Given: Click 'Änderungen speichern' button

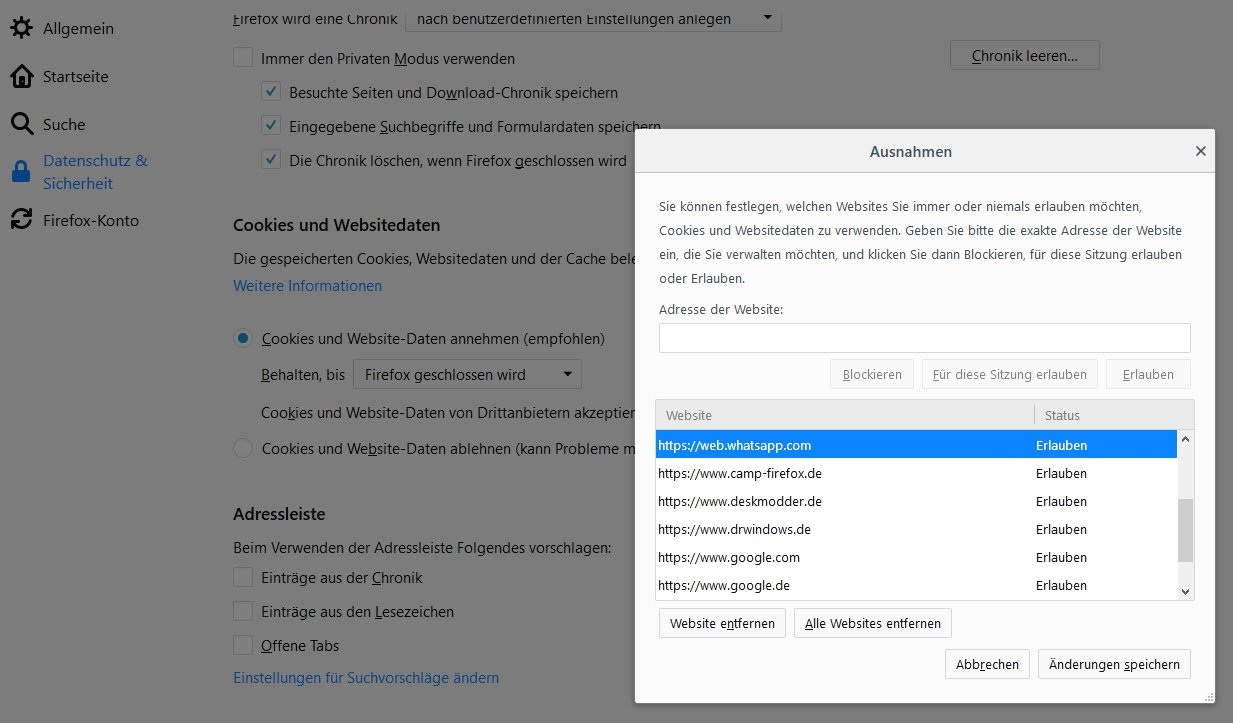Looking at the screenshot, I should coord(1114,664).
